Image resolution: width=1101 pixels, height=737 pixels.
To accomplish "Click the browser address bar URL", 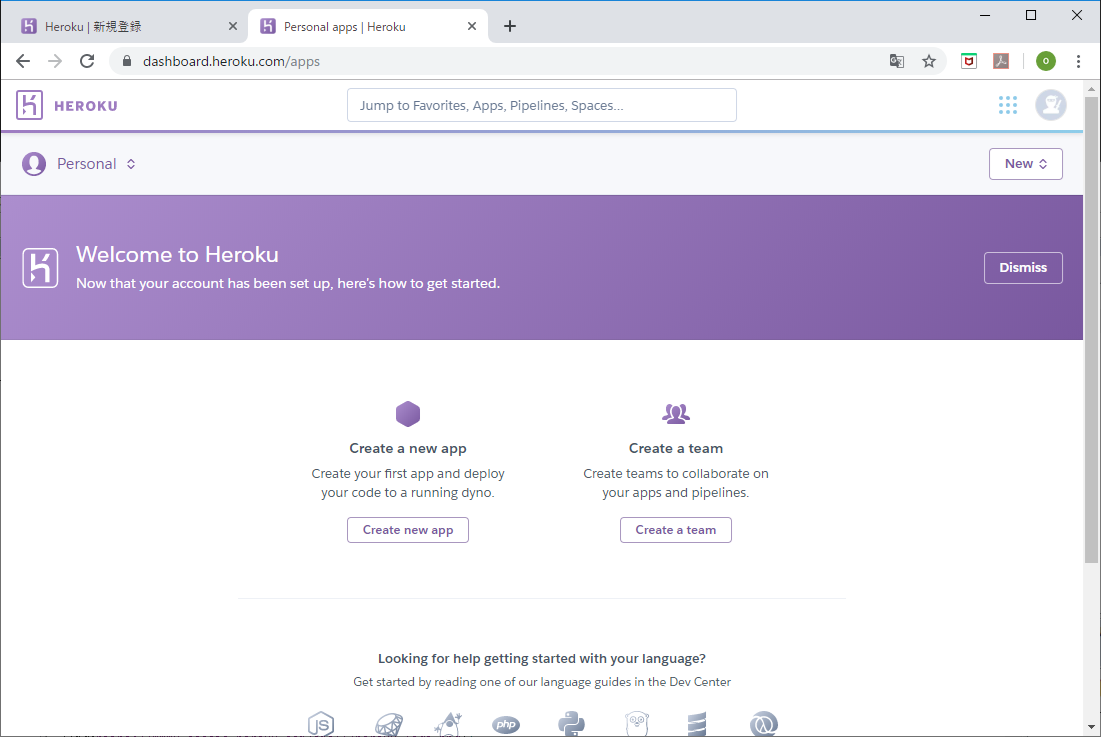I will (231, 61).
